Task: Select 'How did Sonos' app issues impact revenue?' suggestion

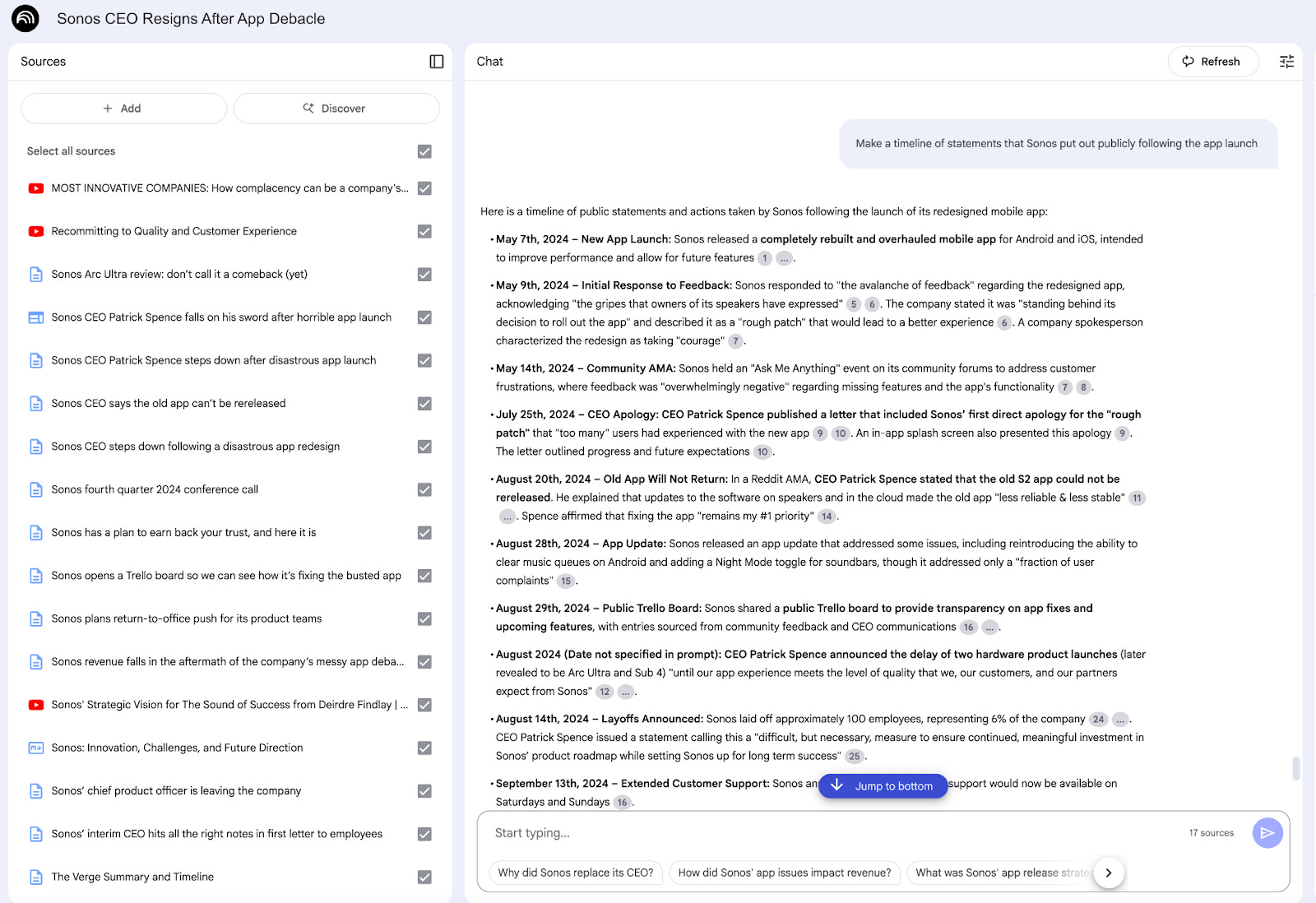Action: point(785,873)
